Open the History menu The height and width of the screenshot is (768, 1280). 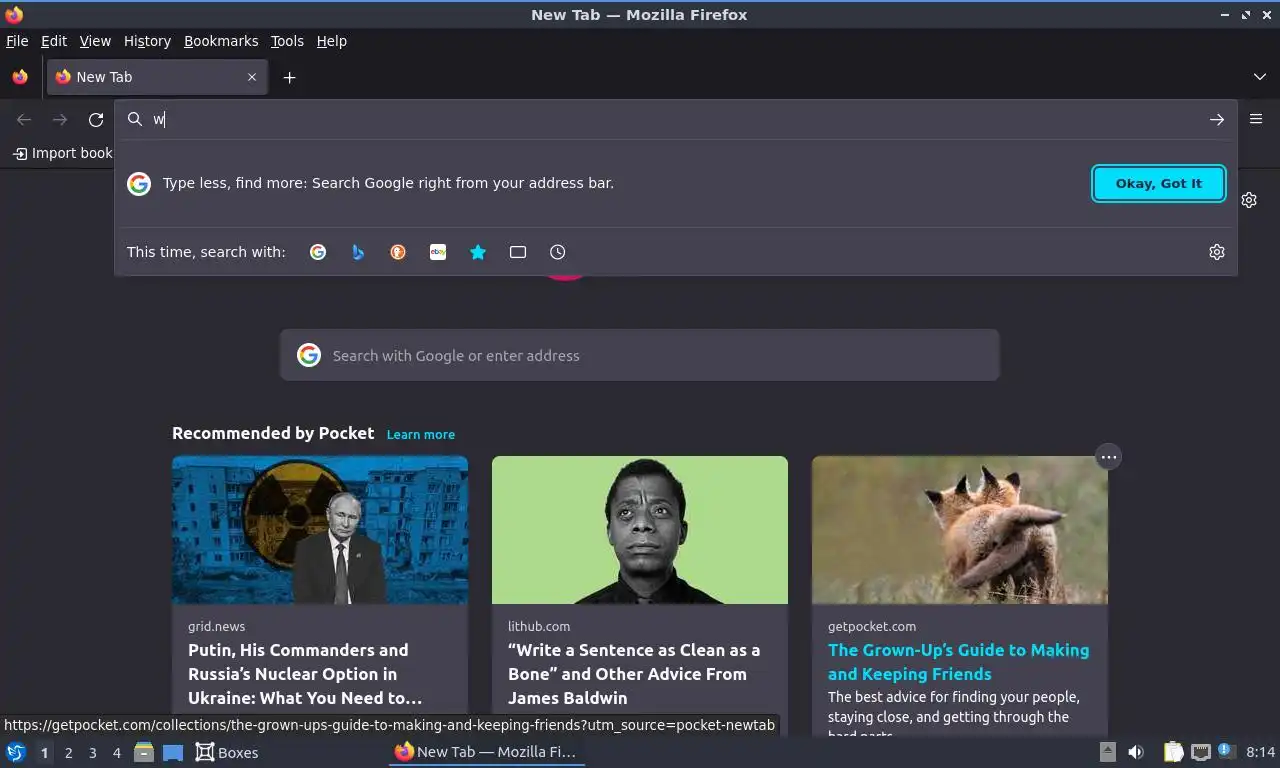[147, 41]
